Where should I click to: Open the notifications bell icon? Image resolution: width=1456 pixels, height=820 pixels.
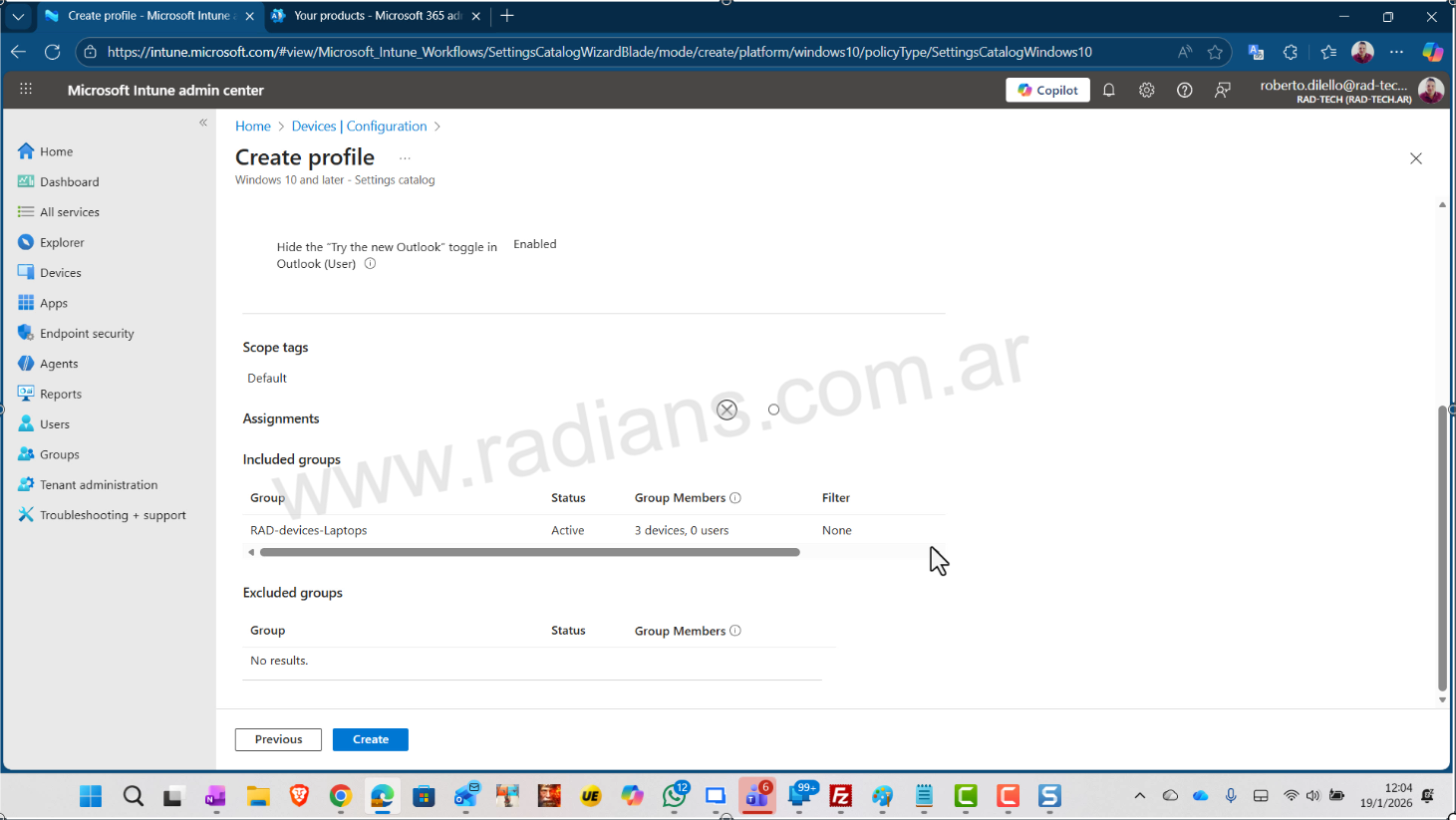click(x=1108, y=90)
